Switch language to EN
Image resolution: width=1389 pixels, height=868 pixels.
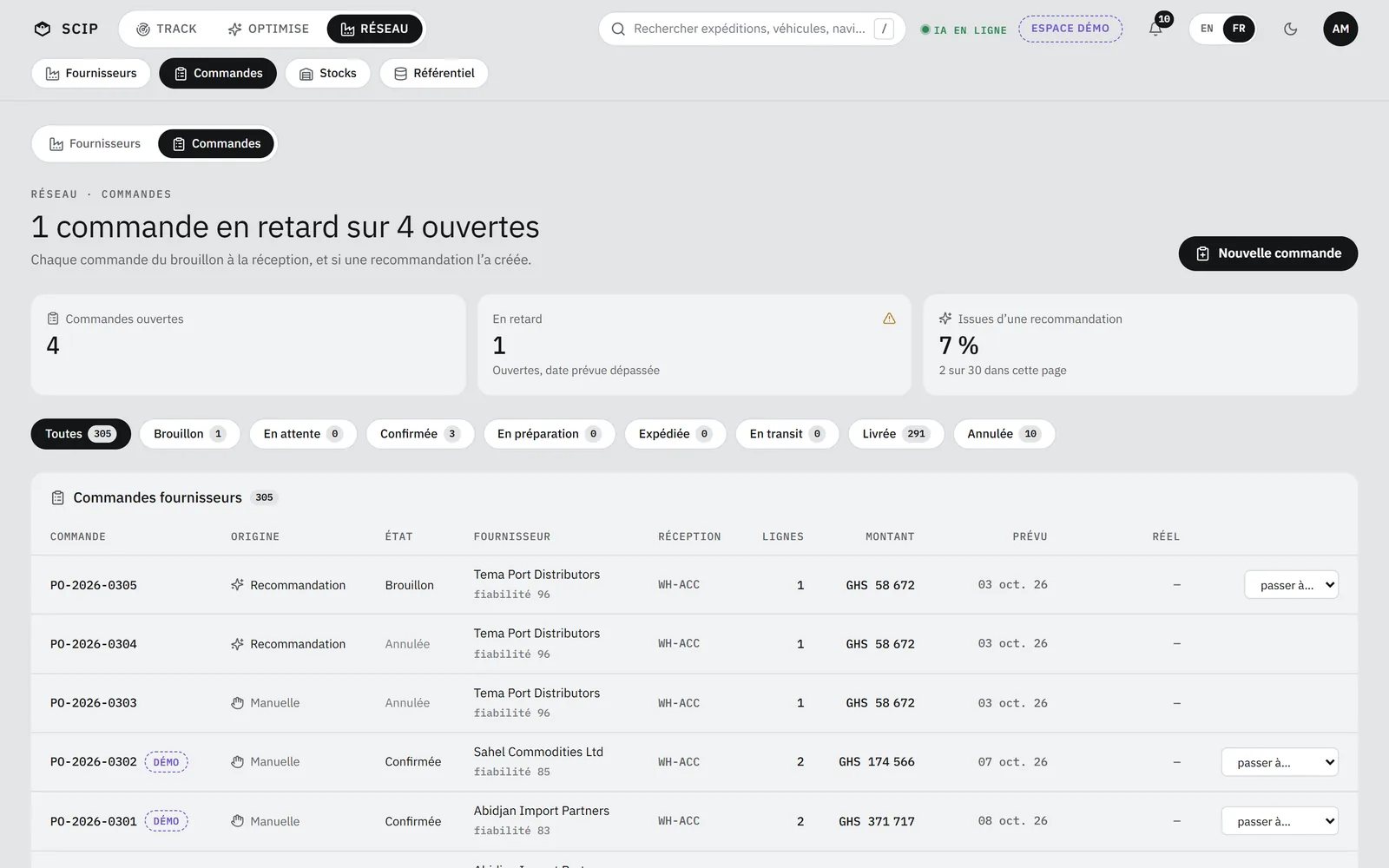pyautogui.click(x=1207, y=29)
